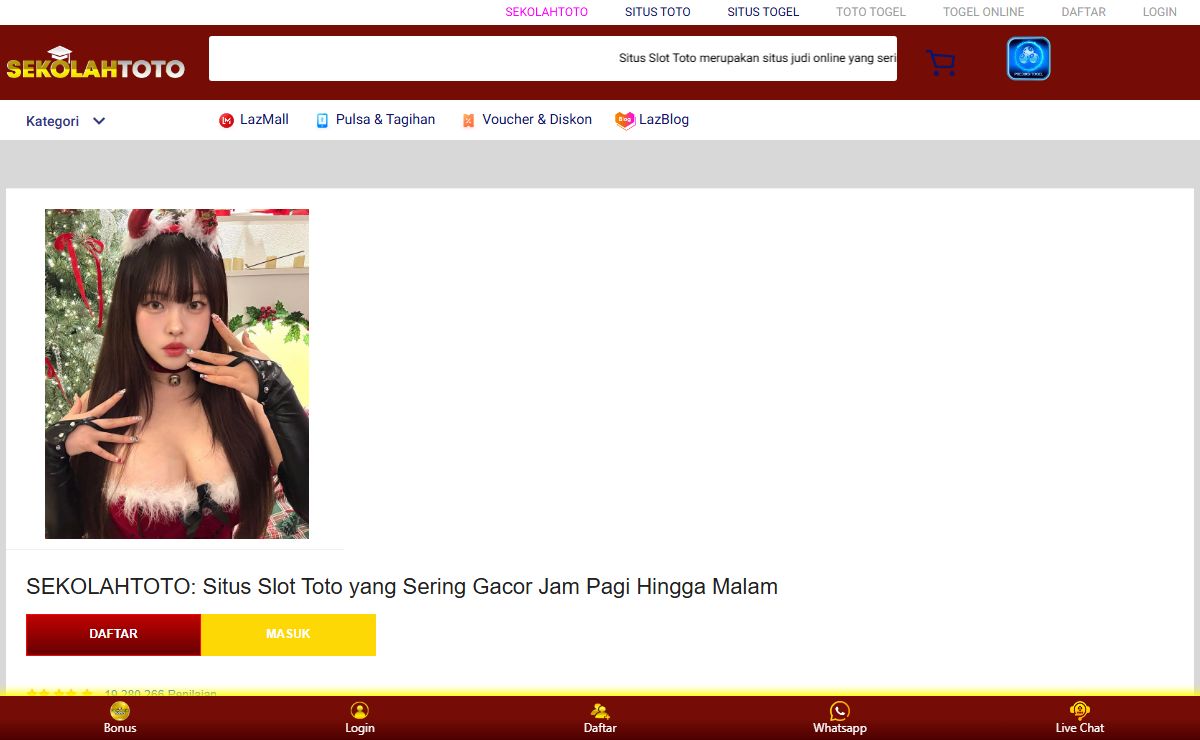Open TOGEL ONLINE top nav link
This screenshot has width=1200, height=740.
(984, 12)
